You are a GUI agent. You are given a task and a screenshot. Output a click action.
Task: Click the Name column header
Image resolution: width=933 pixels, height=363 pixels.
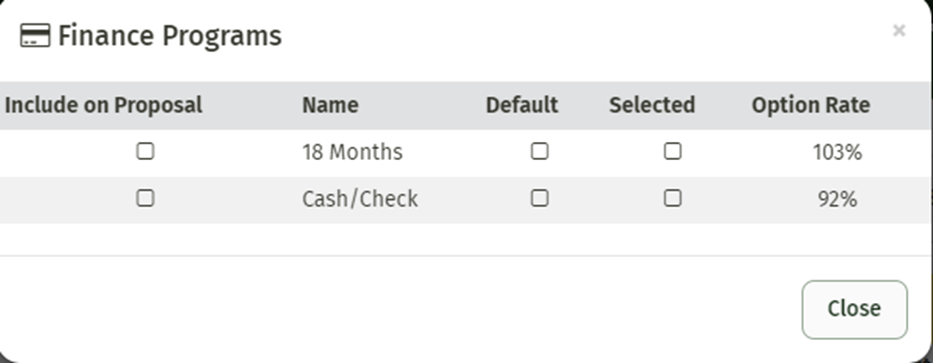tap(330, 105)
